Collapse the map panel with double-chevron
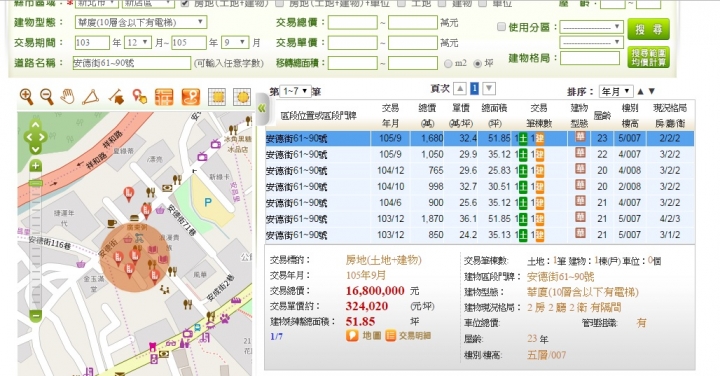The width and height of the screenshot is (720, 376). [x=262, y=108]
